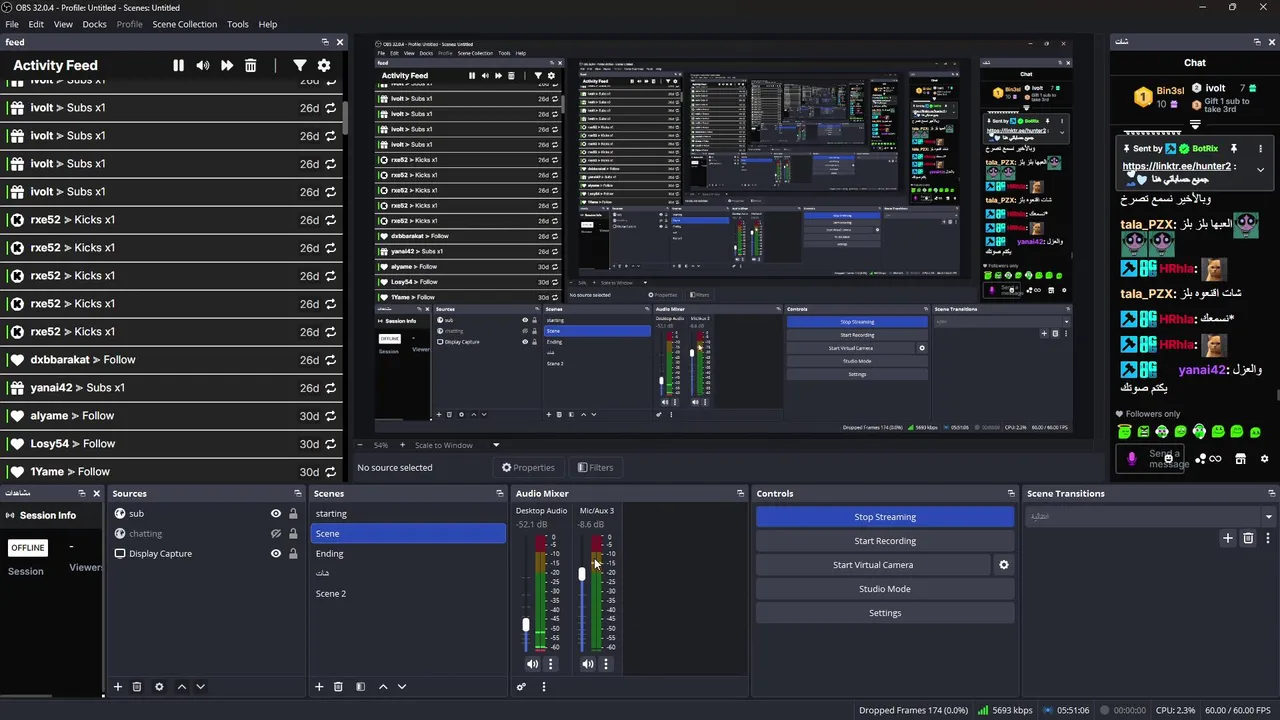Pause the Activity Feed

point(178,65)
